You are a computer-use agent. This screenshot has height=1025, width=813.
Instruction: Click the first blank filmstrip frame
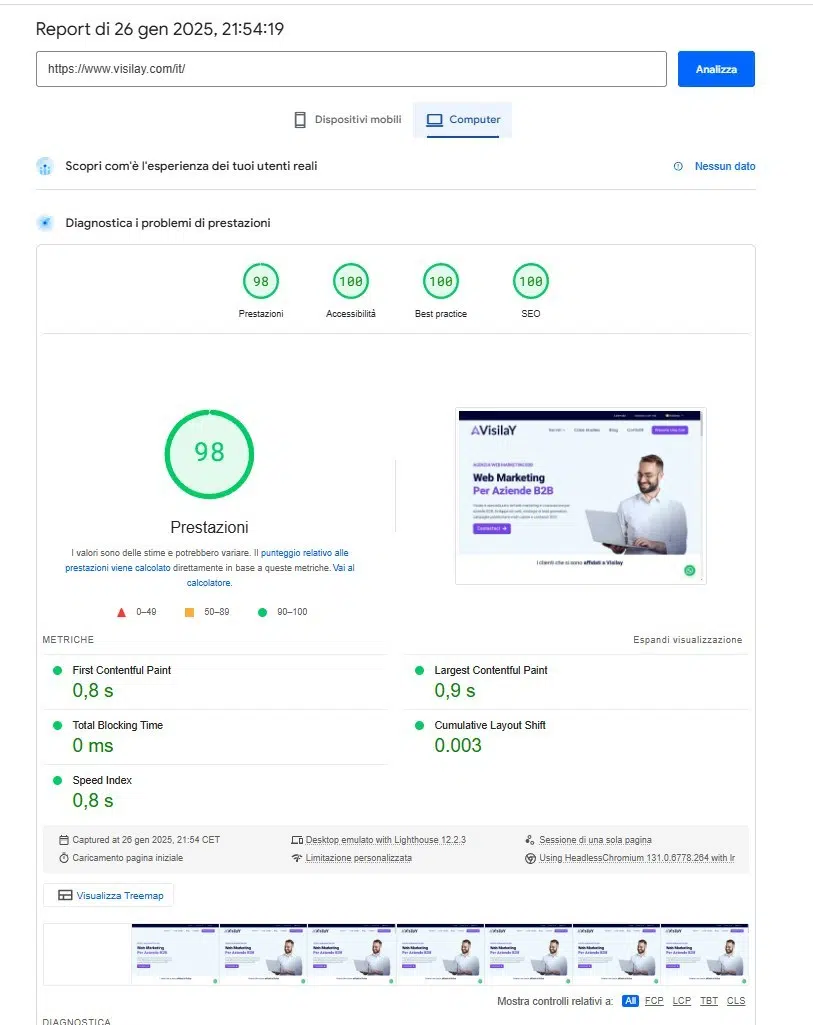88,954
